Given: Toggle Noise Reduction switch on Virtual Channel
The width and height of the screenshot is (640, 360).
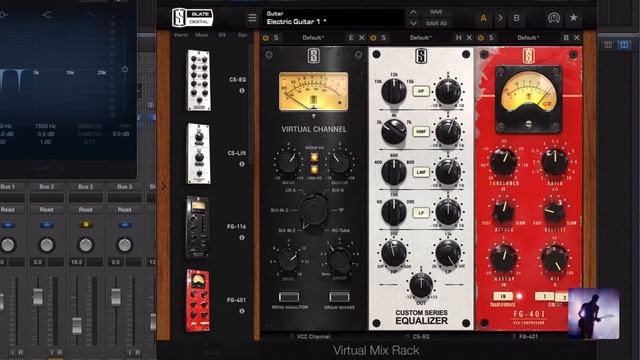Looking at the screenshot, I should pos(289,297).
